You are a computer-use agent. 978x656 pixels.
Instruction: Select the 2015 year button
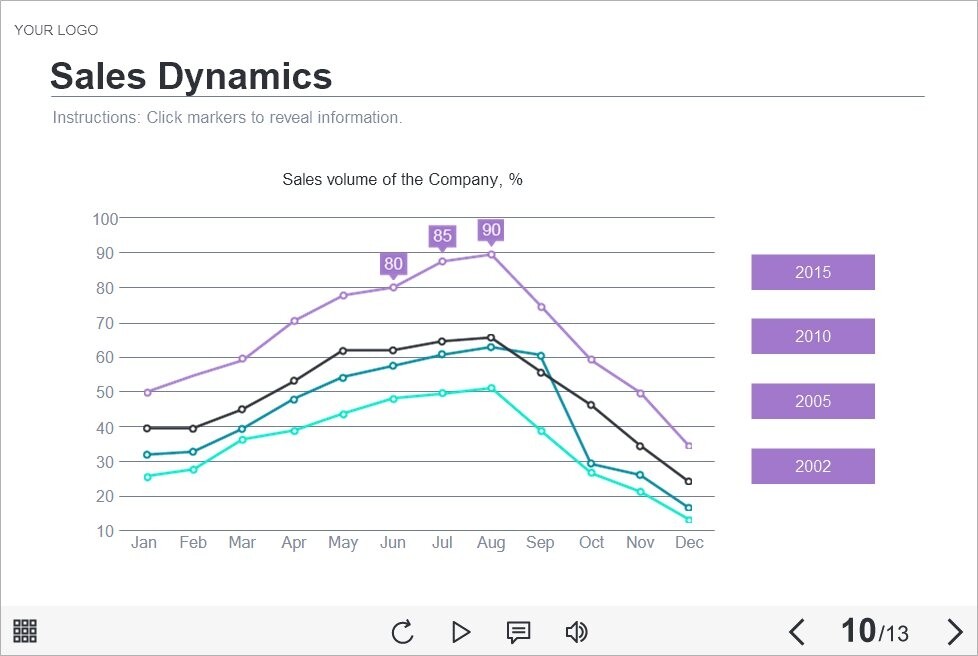(x=812, y=271)
